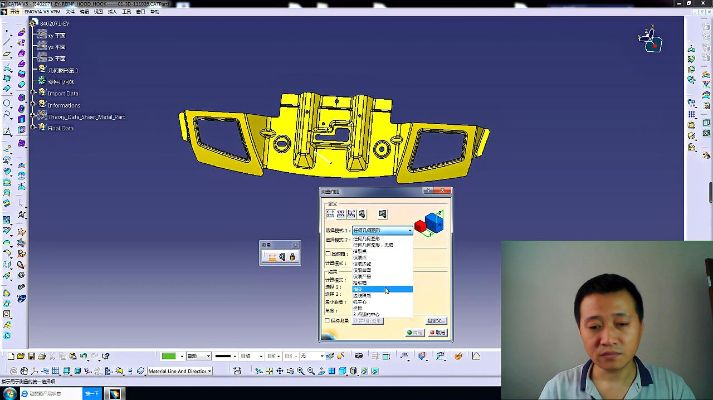Click the first mode icon in dialog
713x400 pixels.
(329, 213)
